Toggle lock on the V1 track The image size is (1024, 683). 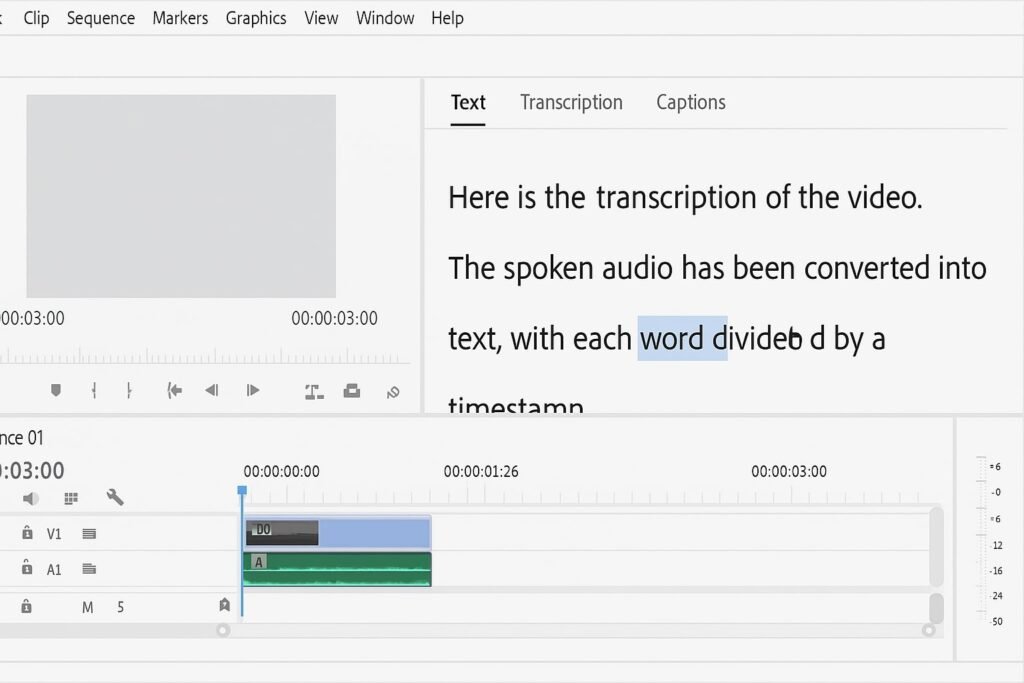tap(27, 534)
